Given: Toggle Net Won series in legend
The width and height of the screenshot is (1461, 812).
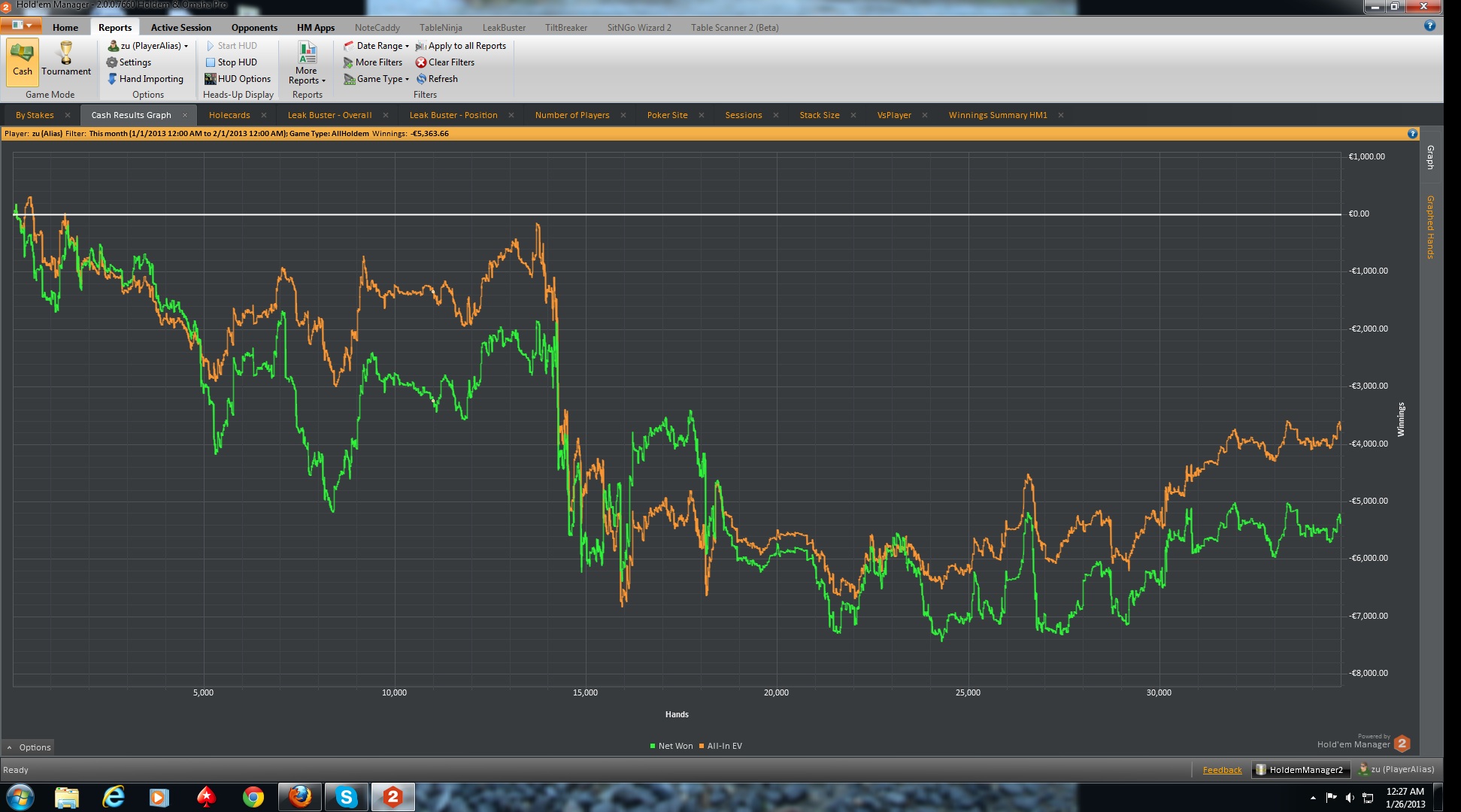Looking at the screenshot, I should coord(671,746).
